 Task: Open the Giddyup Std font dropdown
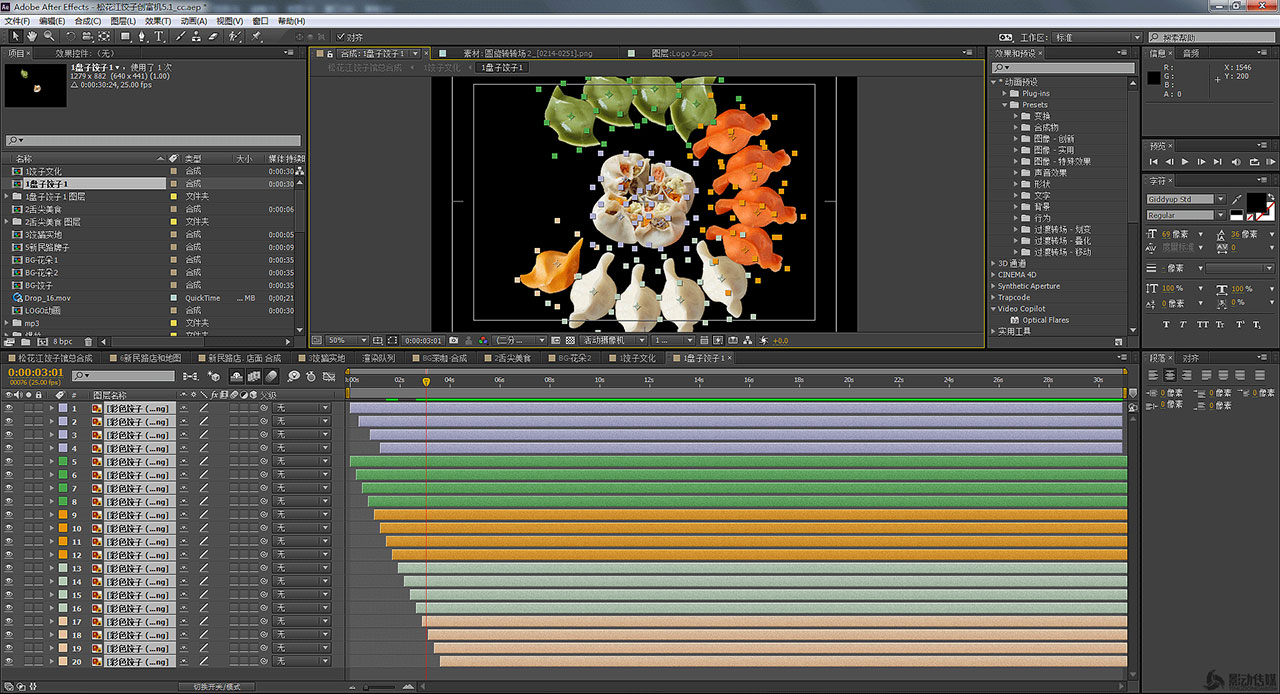1220,199
